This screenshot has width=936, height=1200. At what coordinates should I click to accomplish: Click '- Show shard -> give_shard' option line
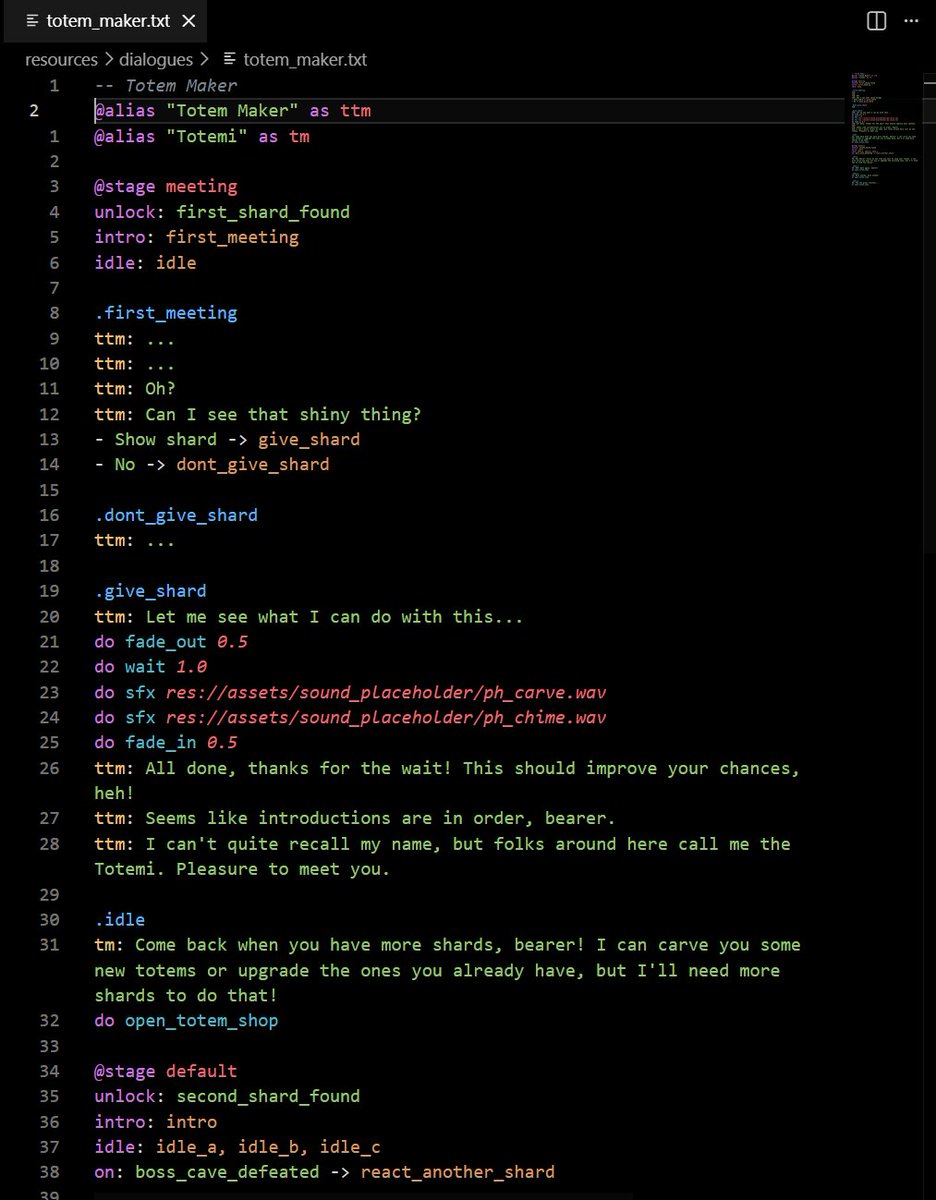(x=228, y=439)
